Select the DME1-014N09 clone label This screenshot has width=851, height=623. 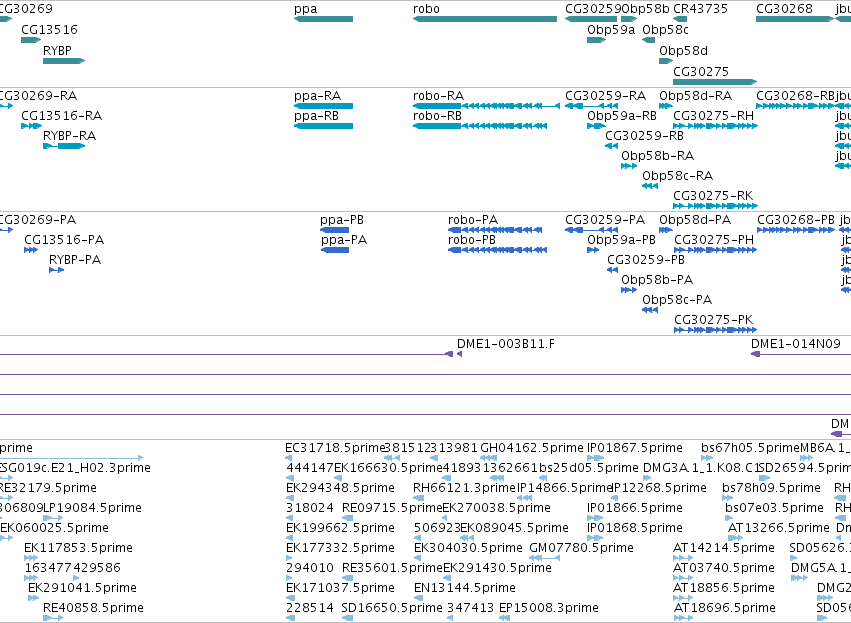(796, 344)
